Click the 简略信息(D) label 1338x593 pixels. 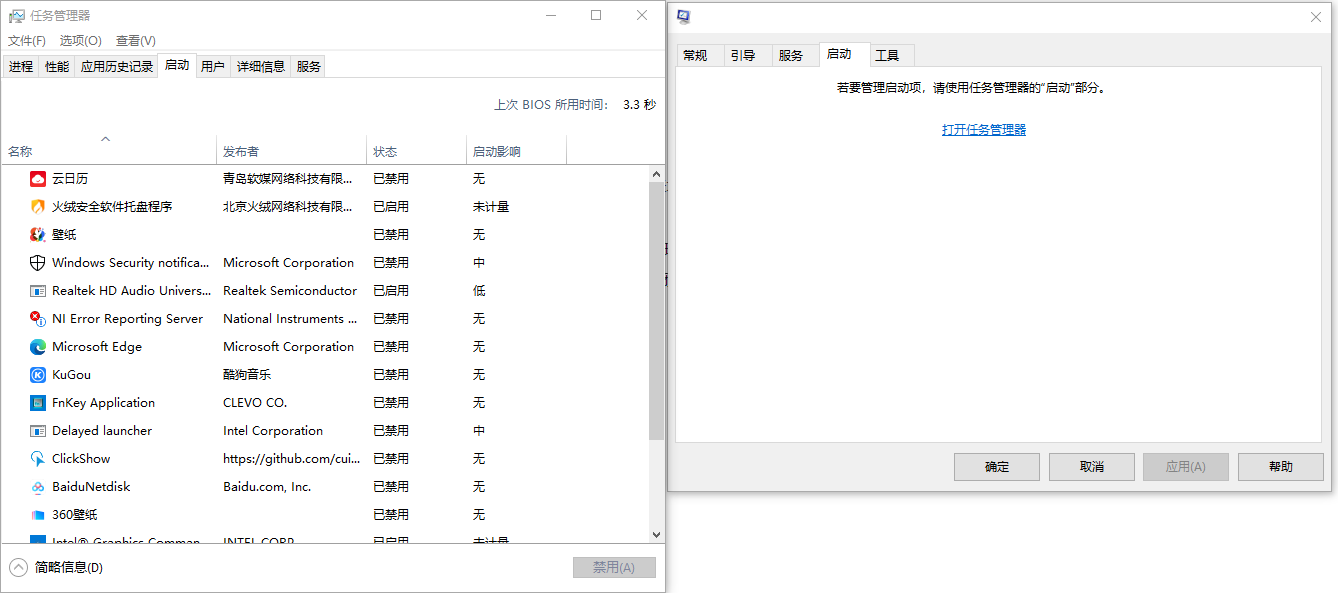coord(69,567)
